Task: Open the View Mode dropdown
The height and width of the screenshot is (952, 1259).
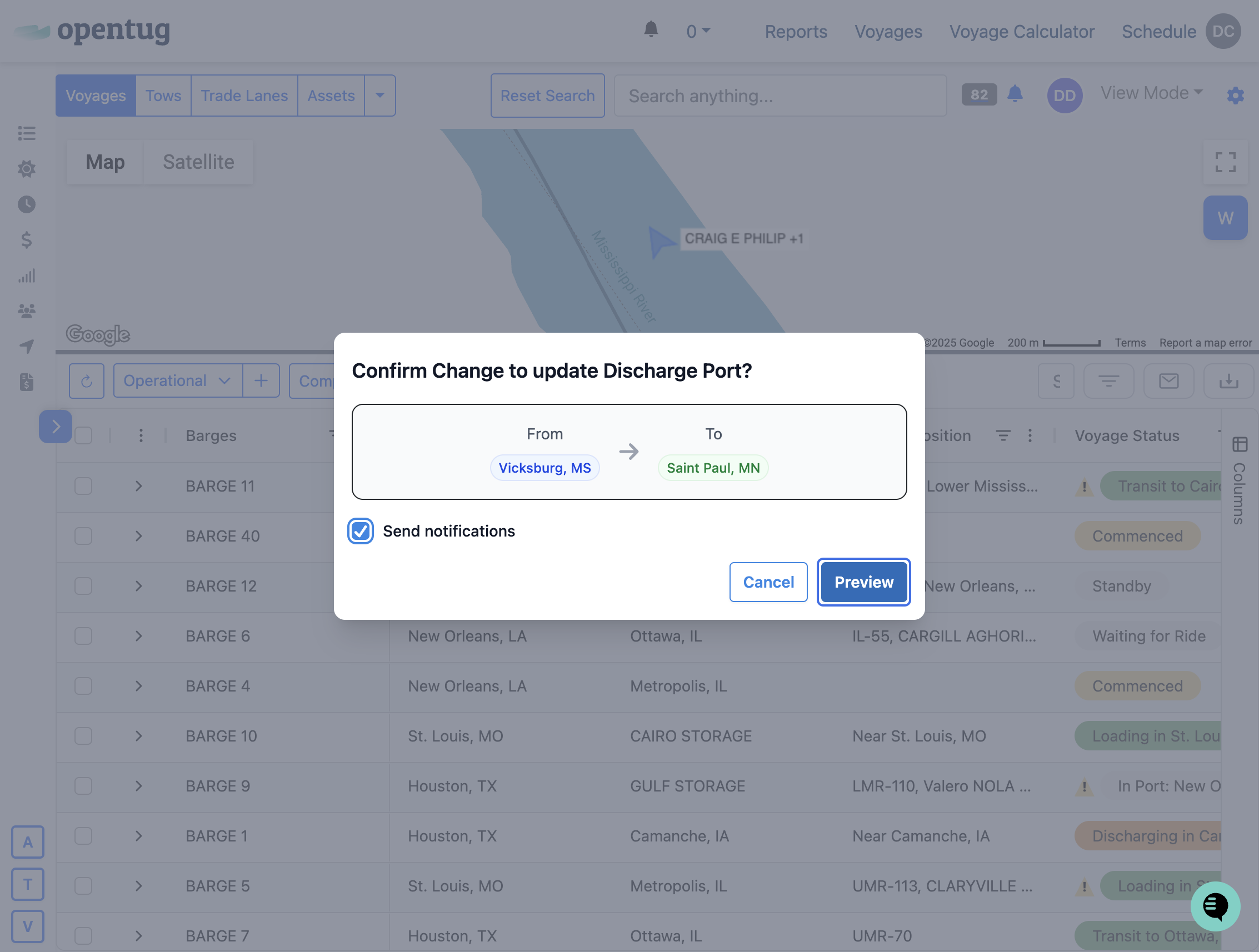Action: tap(1151, 93)
